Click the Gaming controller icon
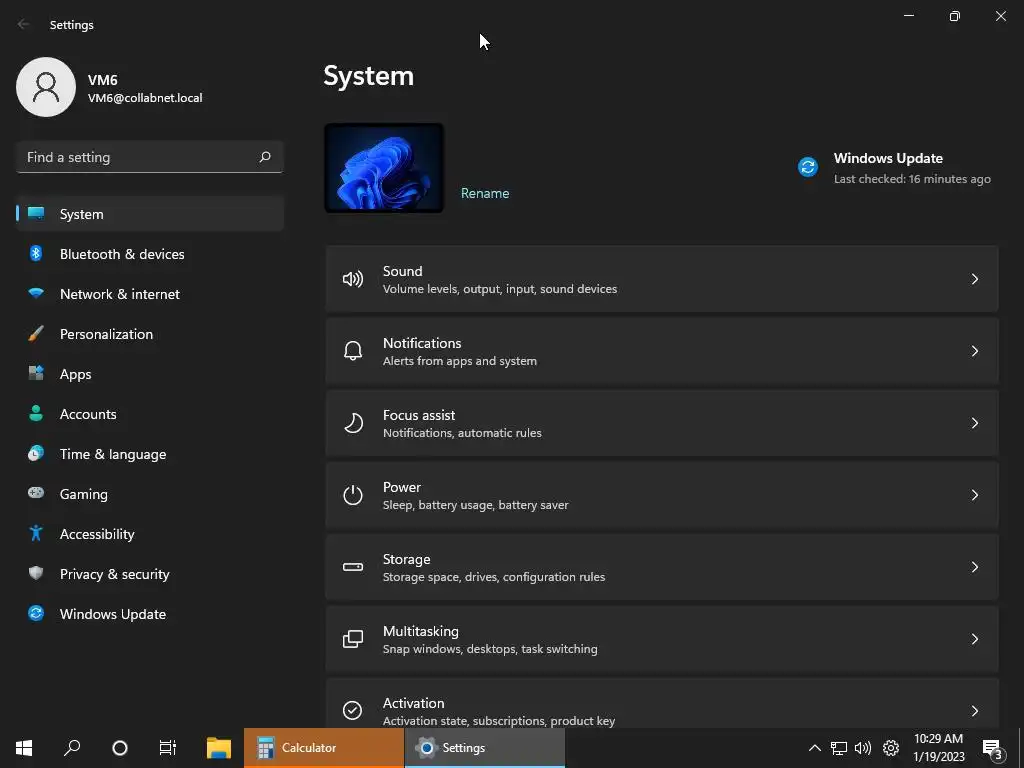The height and width of the screenshot is (768, 1024). (36, 493)
